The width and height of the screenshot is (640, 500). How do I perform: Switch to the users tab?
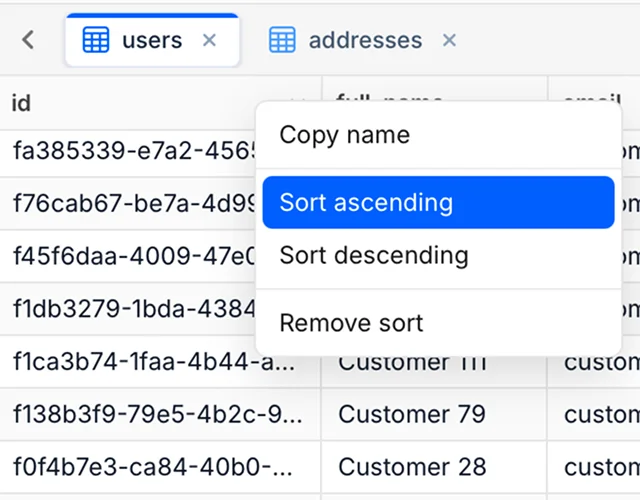pos(152,40)
